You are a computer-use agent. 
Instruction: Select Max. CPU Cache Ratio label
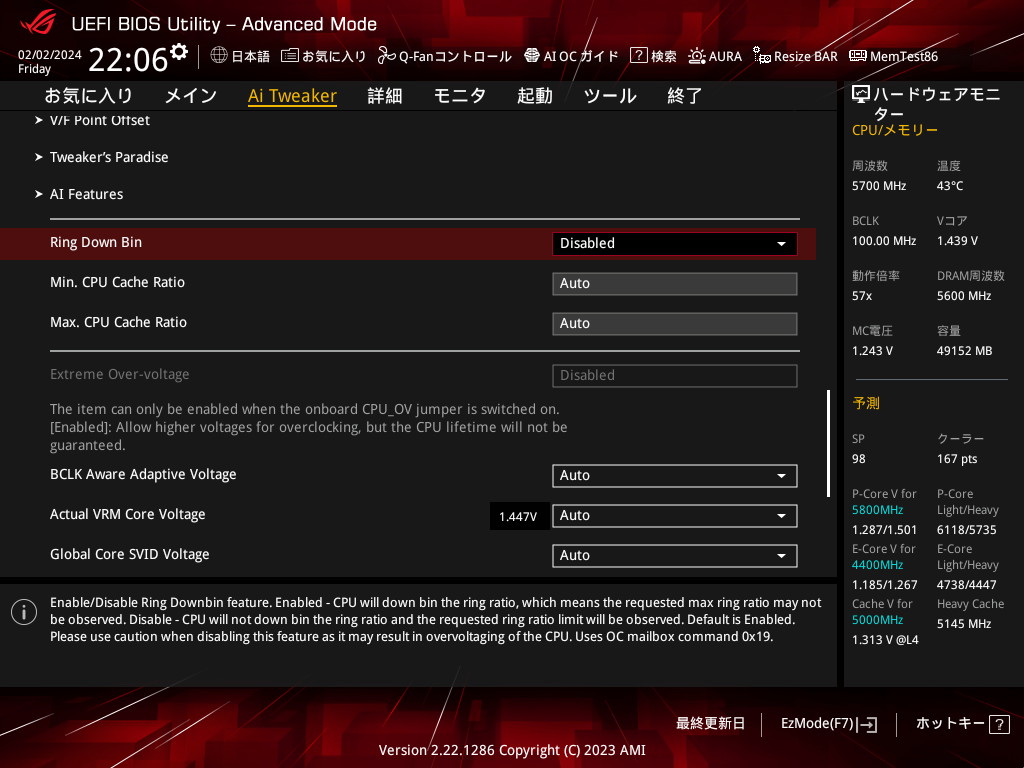118,322
